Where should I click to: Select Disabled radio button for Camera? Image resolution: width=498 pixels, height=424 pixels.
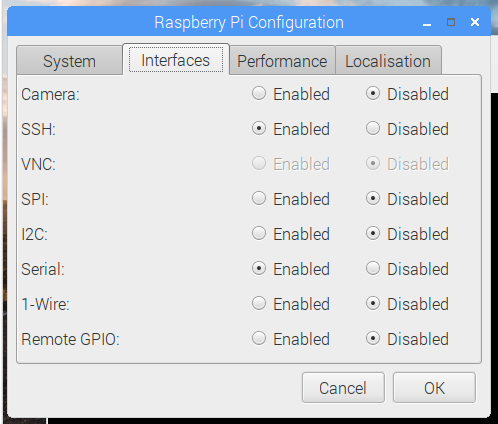373,93
